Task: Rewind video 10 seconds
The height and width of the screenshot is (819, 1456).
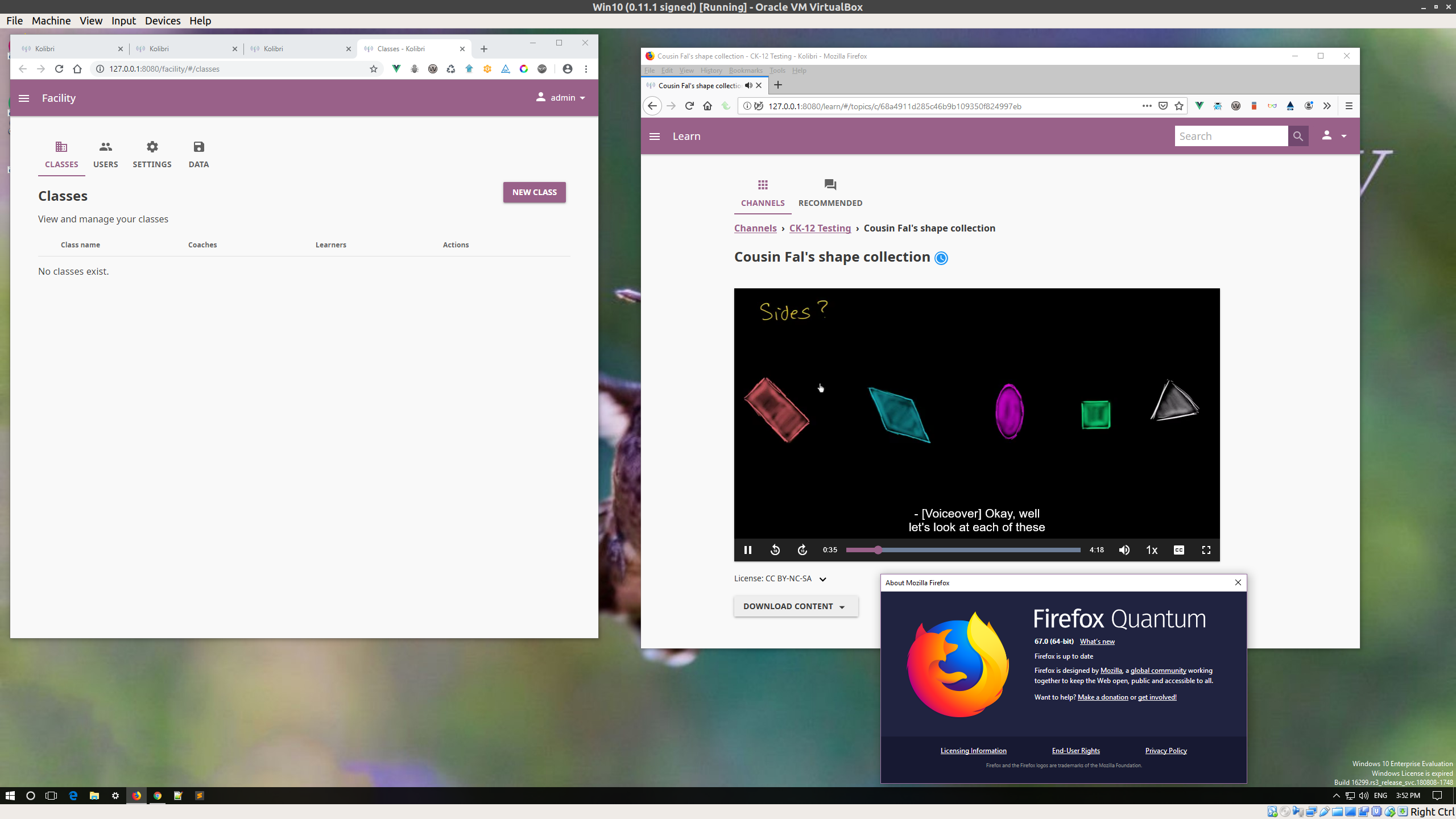Action: coord(775,550)
